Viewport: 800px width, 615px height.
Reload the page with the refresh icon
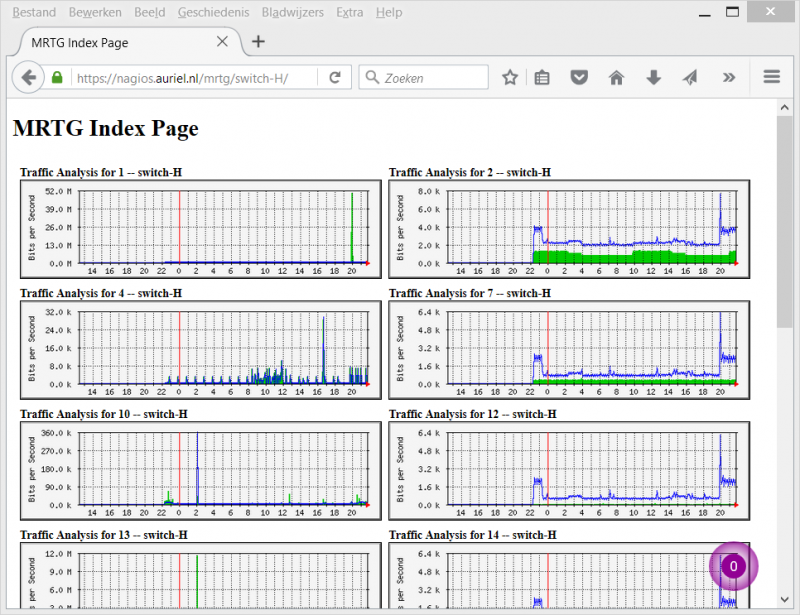click(335, 77)
